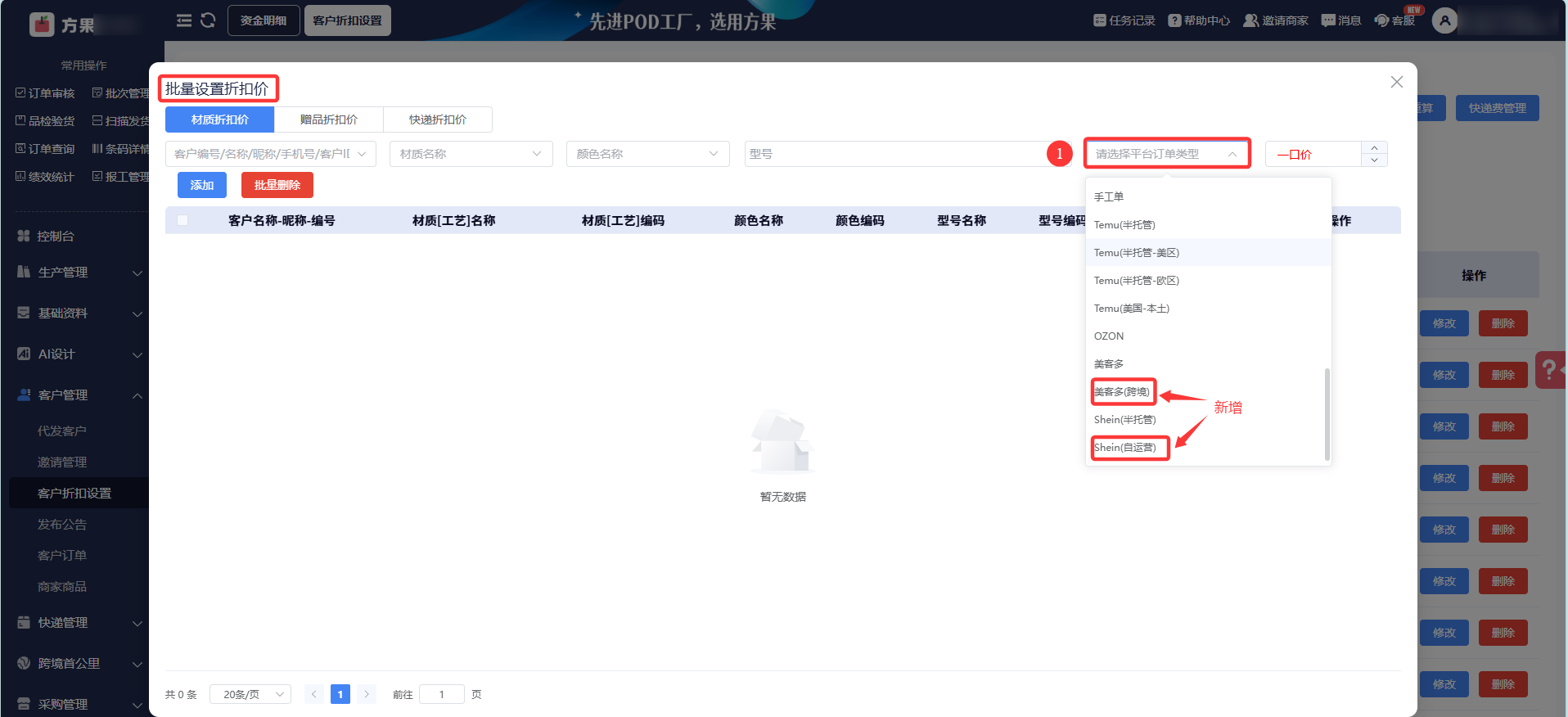Expand 基础资料 menu

[79, 313]
